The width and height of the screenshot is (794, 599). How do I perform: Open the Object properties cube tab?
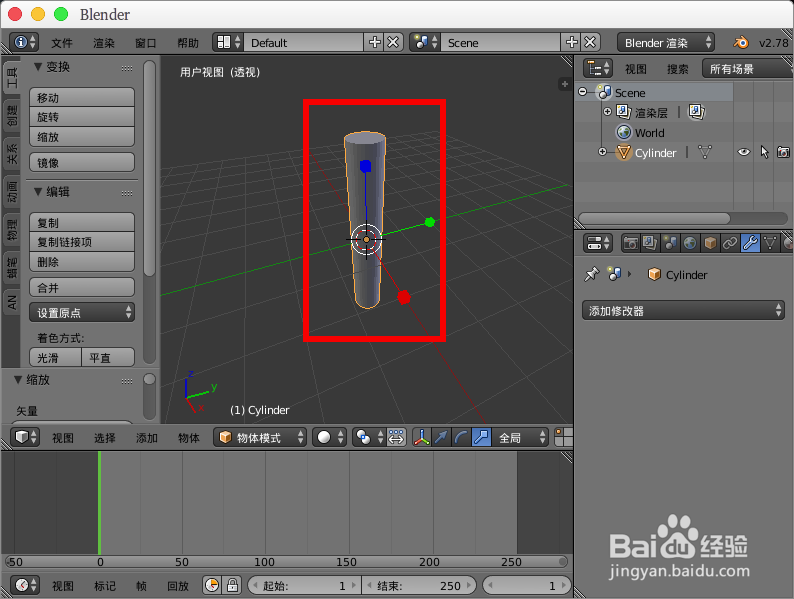(x=710, y=243)
